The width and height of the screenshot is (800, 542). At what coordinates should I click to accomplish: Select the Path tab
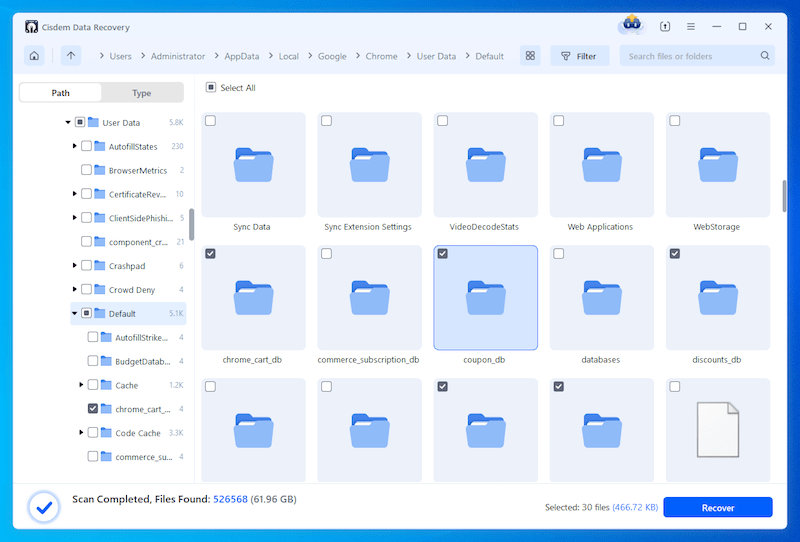pyautogui.click(x=61, y=93)
